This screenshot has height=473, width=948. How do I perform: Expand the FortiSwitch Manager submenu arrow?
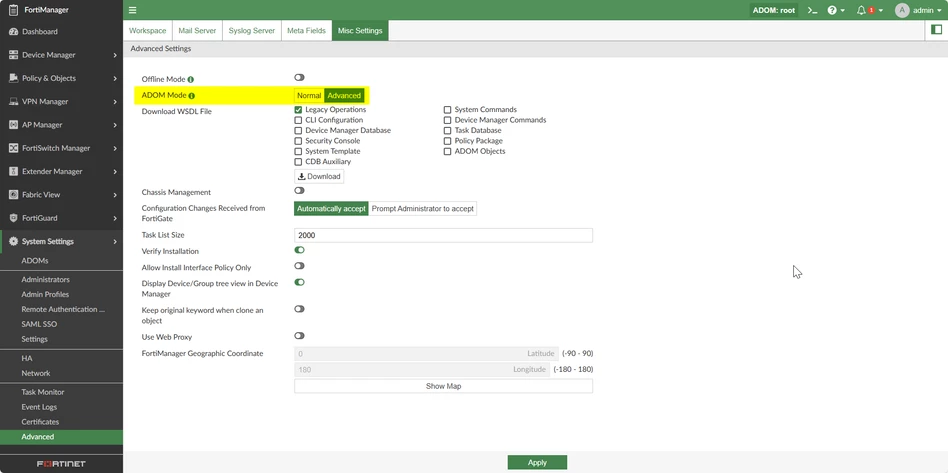point(115,148)
